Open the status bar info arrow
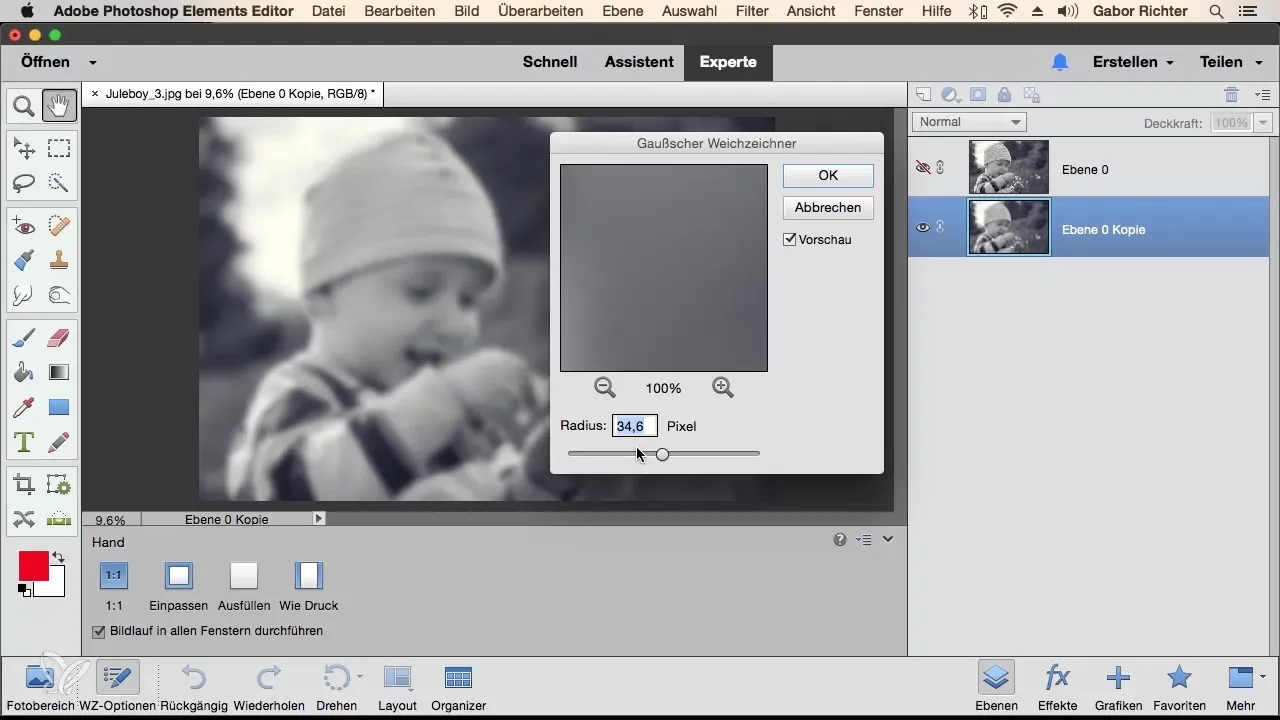1280x720 pixels. click(319, 519)
